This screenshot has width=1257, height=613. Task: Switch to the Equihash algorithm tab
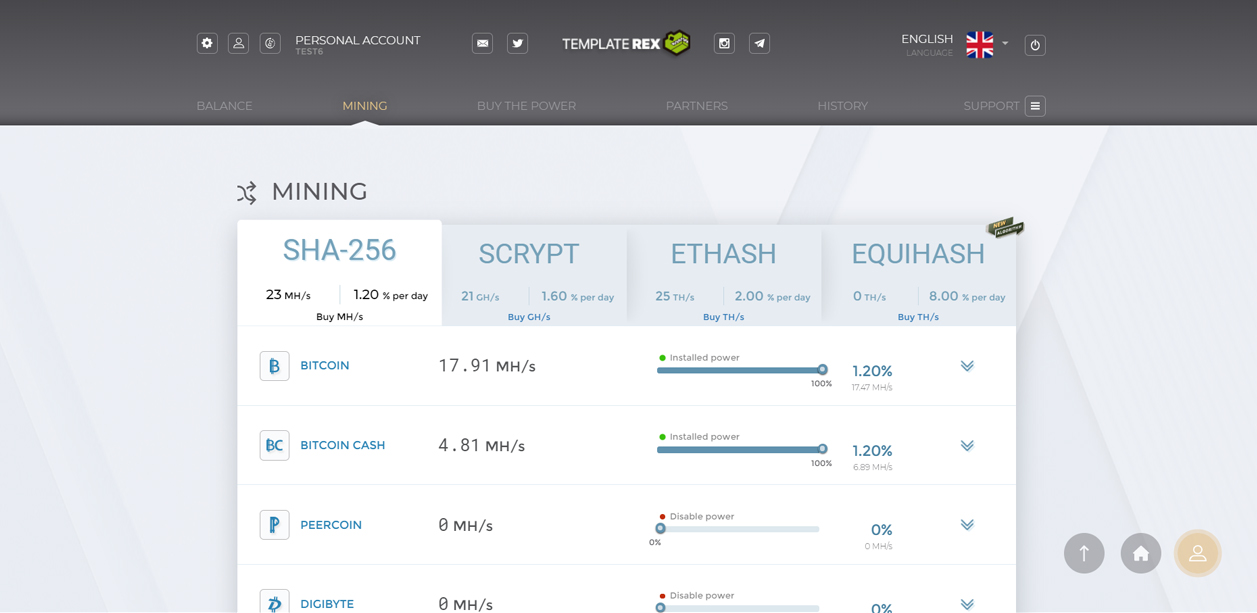918,275
